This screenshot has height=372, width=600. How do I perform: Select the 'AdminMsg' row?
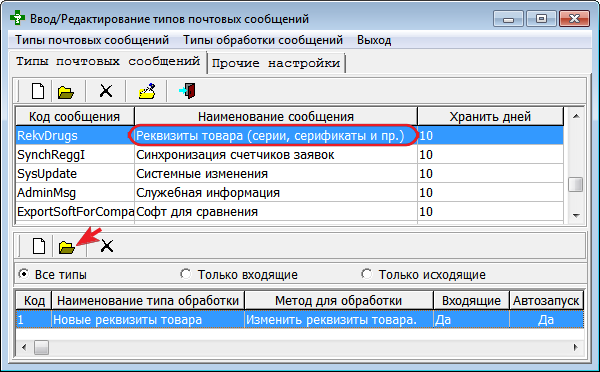[290, 193]
